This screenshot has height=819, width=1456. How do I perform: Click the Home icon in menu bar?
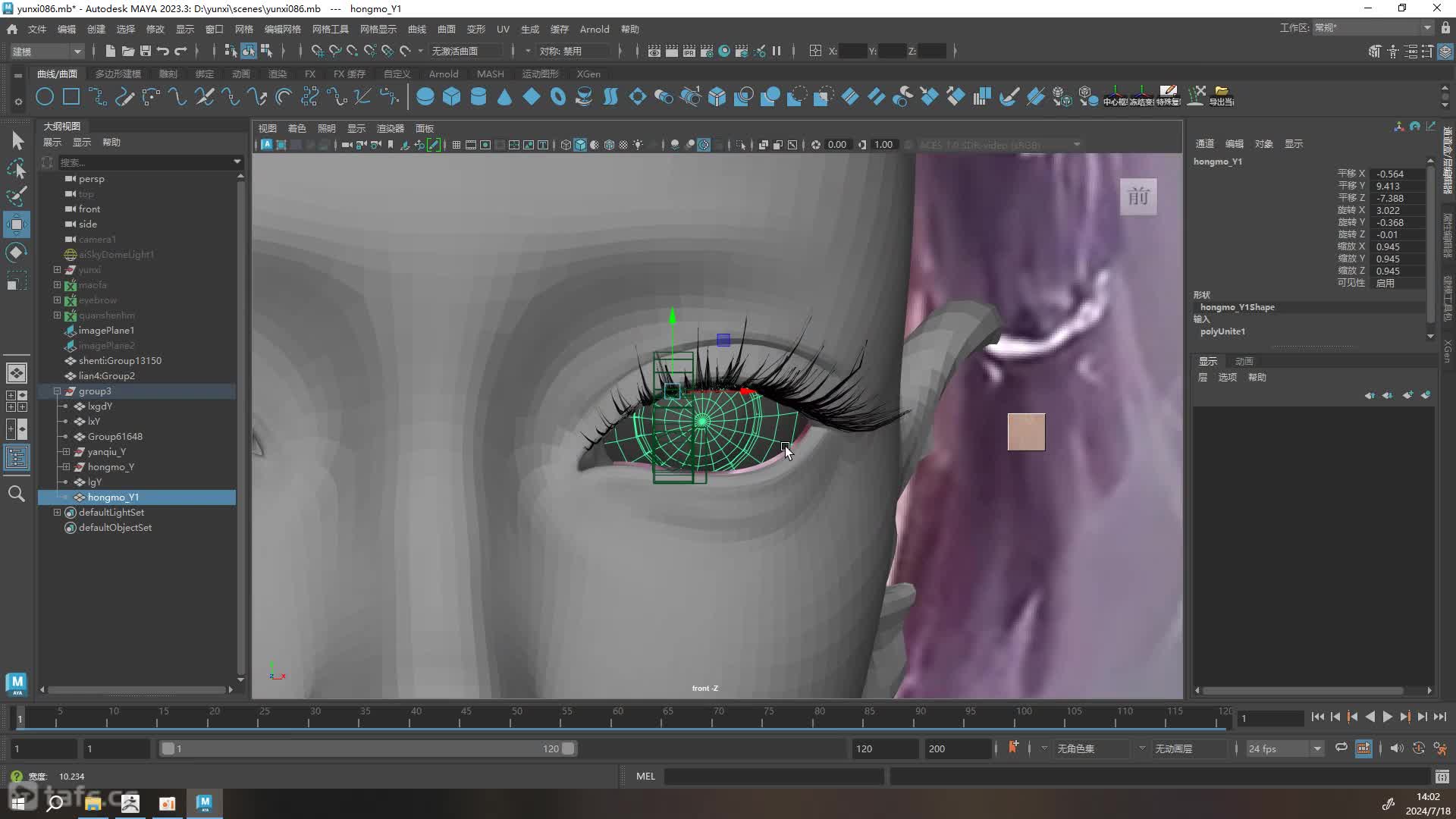click(12, 29)
